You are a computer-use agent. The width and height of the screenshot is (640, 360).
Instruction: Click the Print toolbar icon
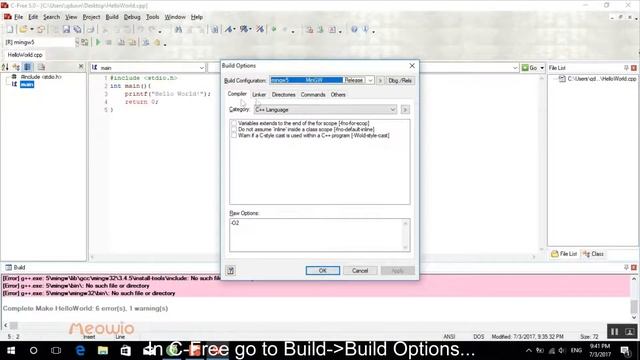pos(91,29)
